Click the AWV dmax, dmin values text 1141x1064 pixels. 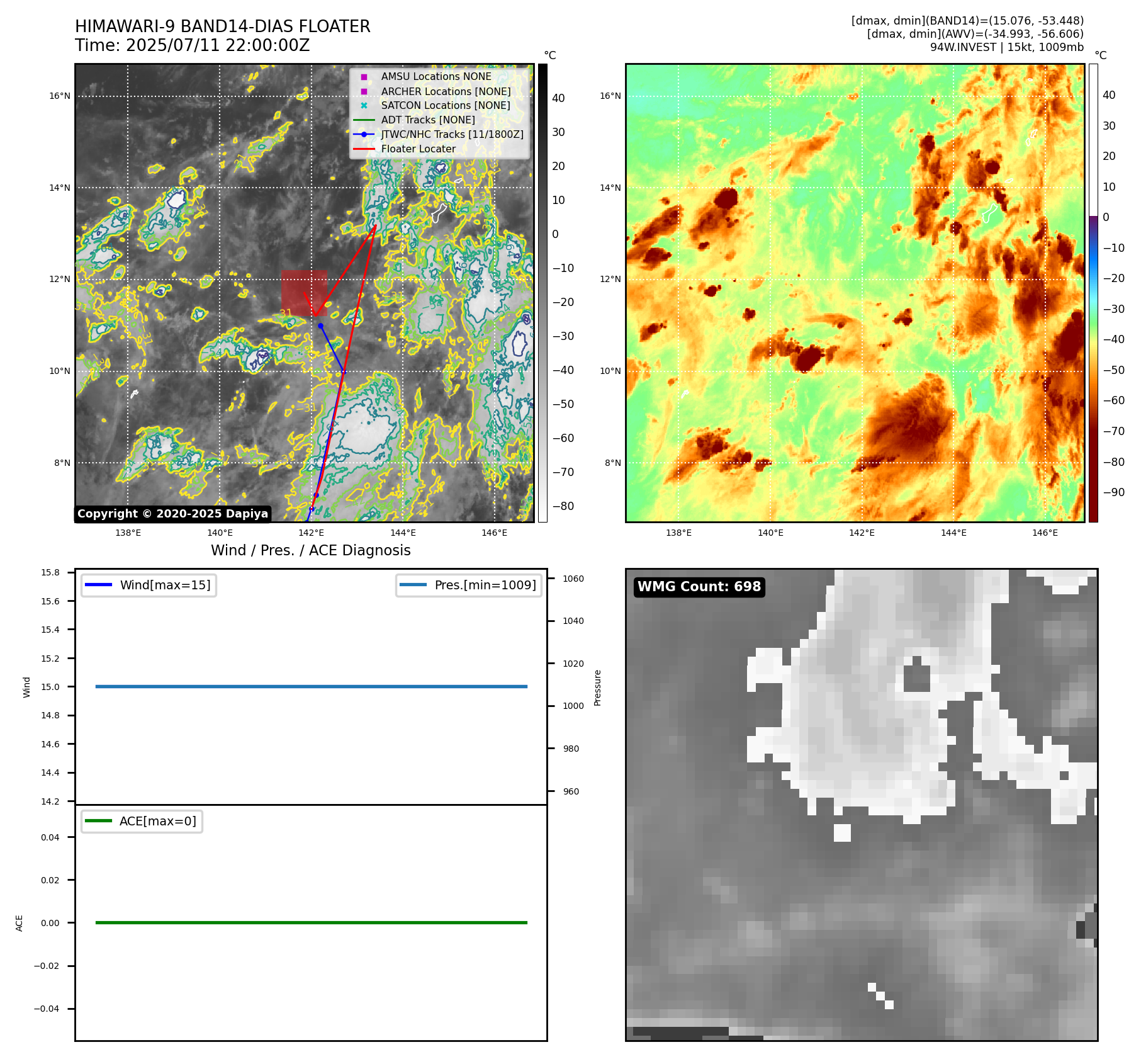pos(975,34)
